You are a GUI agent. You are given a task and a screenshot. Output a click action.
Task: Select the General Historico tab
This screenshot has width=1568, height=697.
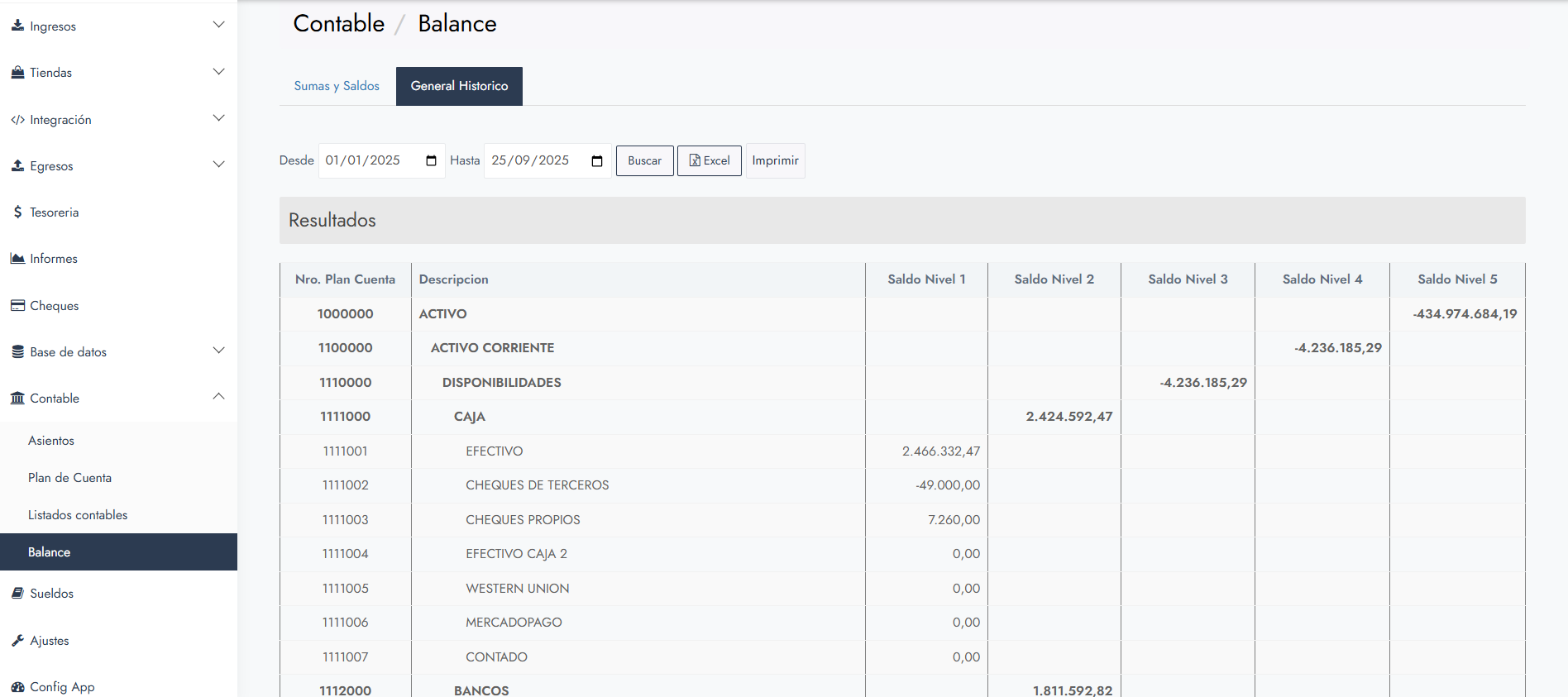click(459, 86)
